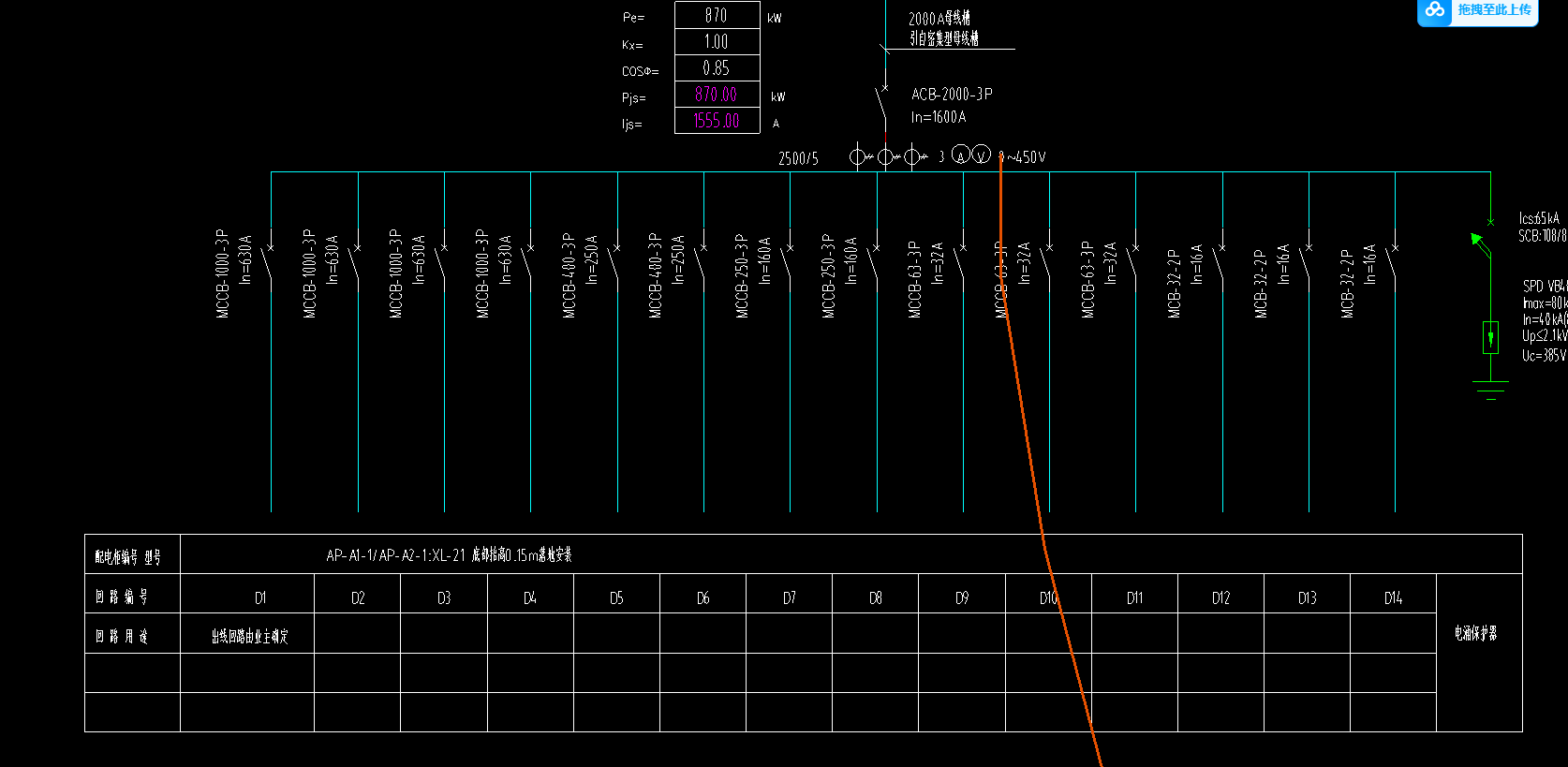Screen dimensions: 1568x767
Task: Select the 2500/5 transformer ratio text
Action: coord(798,158)
